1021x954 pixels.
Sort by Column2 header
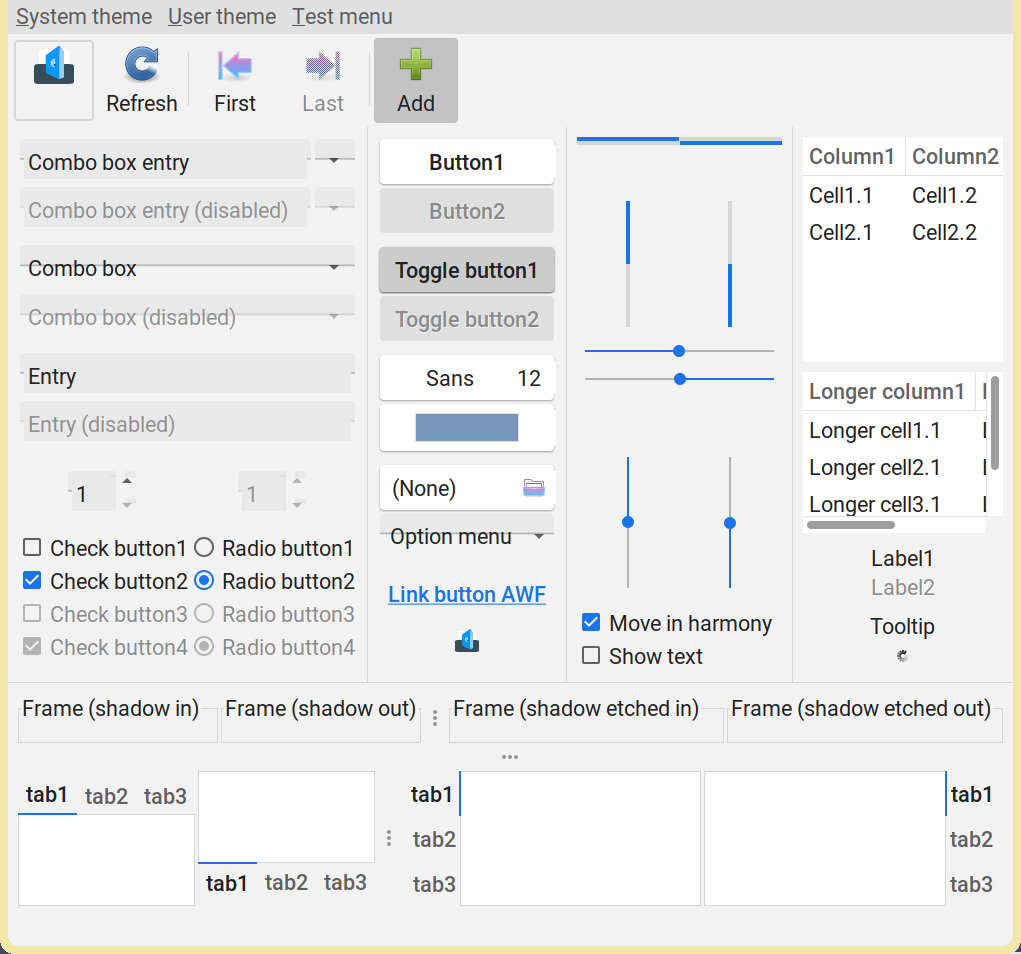point(955,156)
